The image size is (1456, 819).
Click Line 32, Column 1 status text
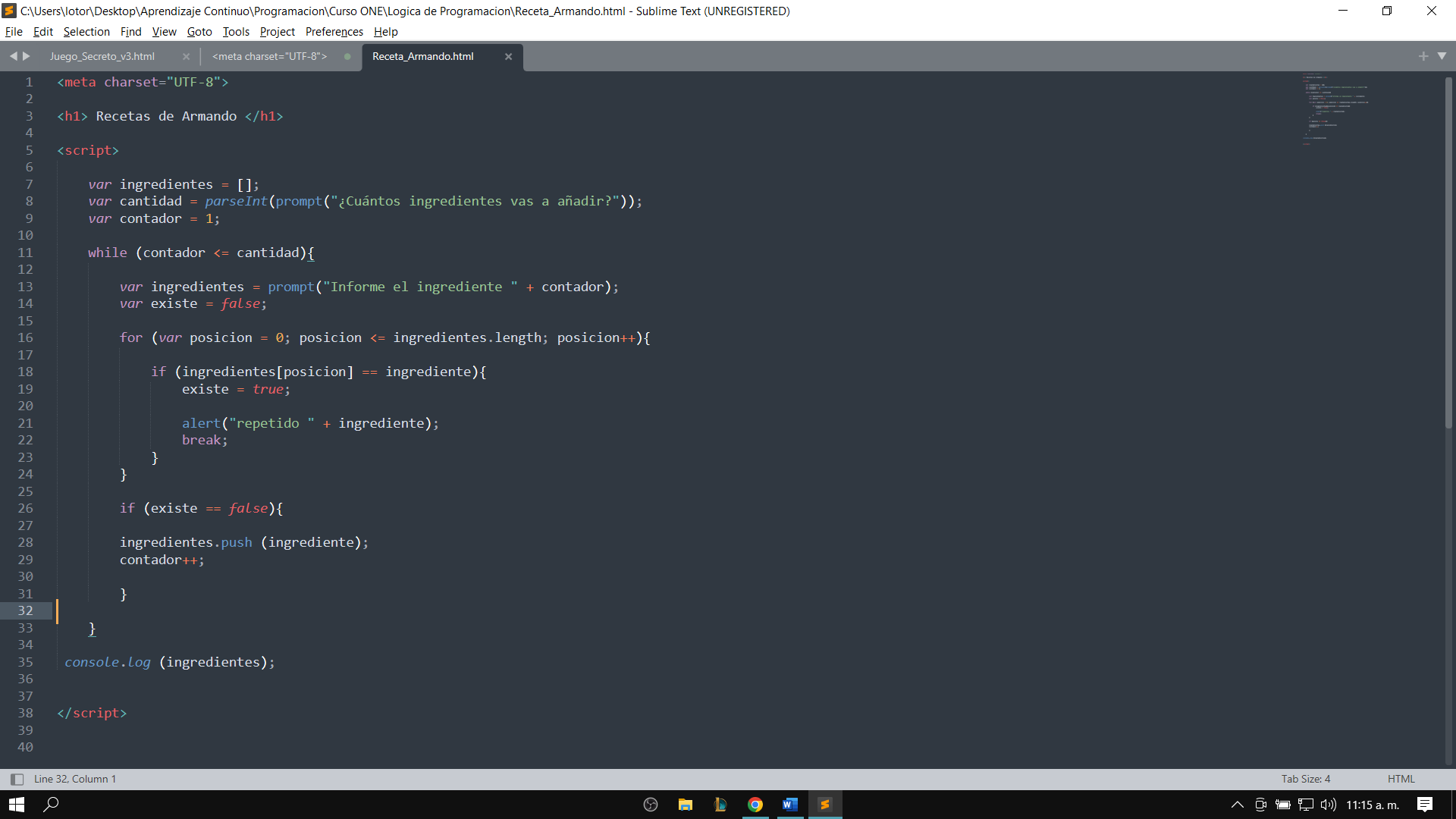pos(75,779)
